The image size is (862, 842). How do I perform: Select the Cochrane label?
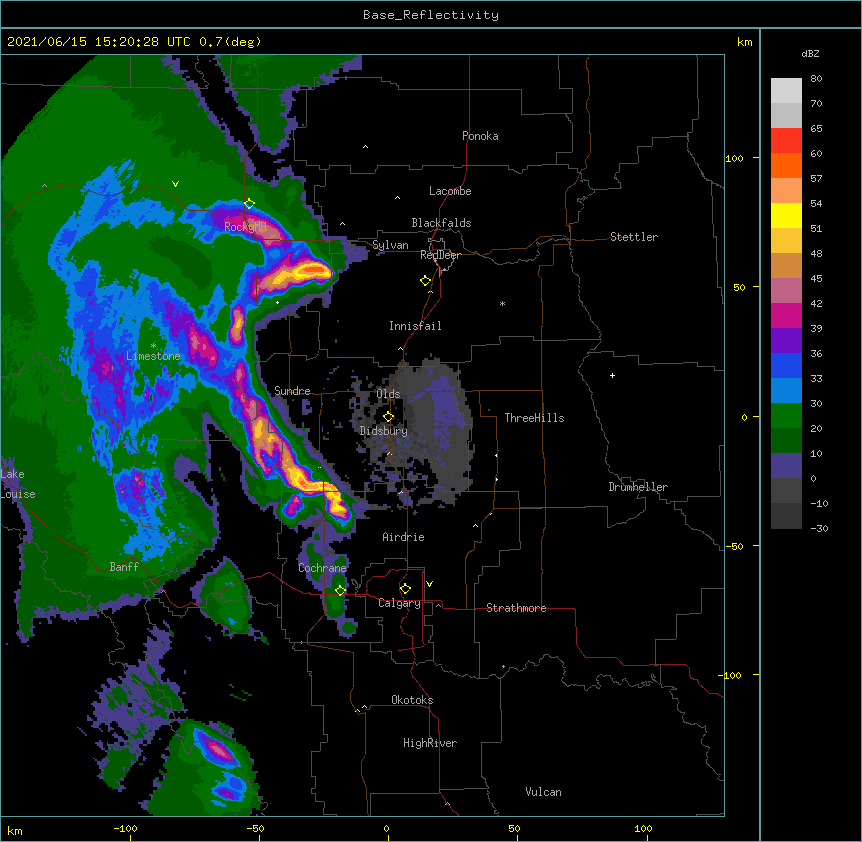click(322, 568)
